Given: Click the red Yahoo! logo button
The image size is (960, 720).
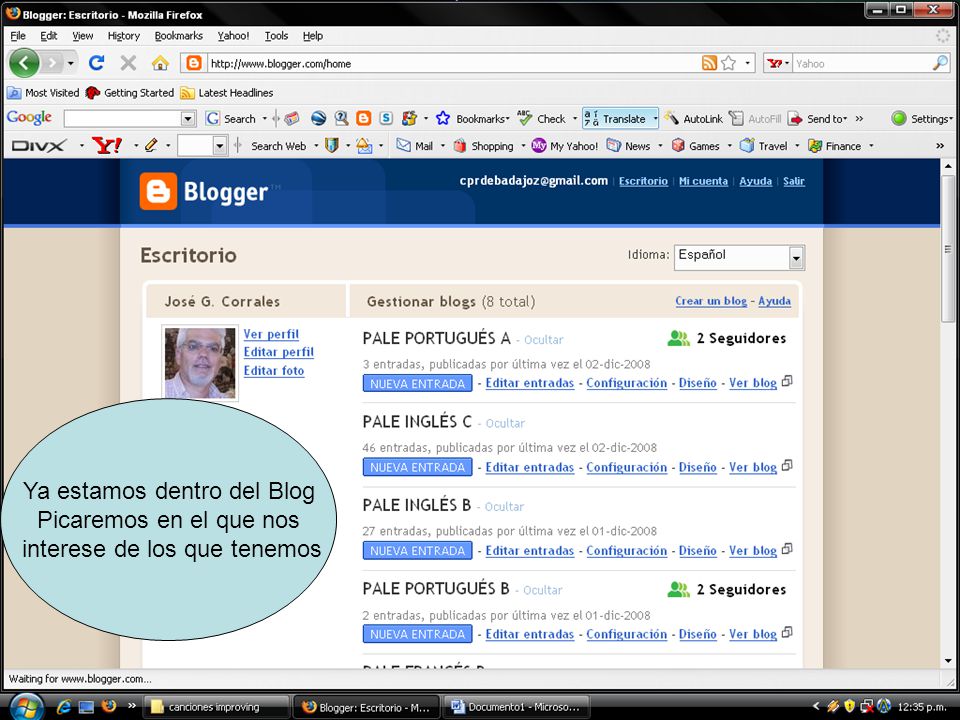Looking at the screenshot, I should (x=107, y=146).
